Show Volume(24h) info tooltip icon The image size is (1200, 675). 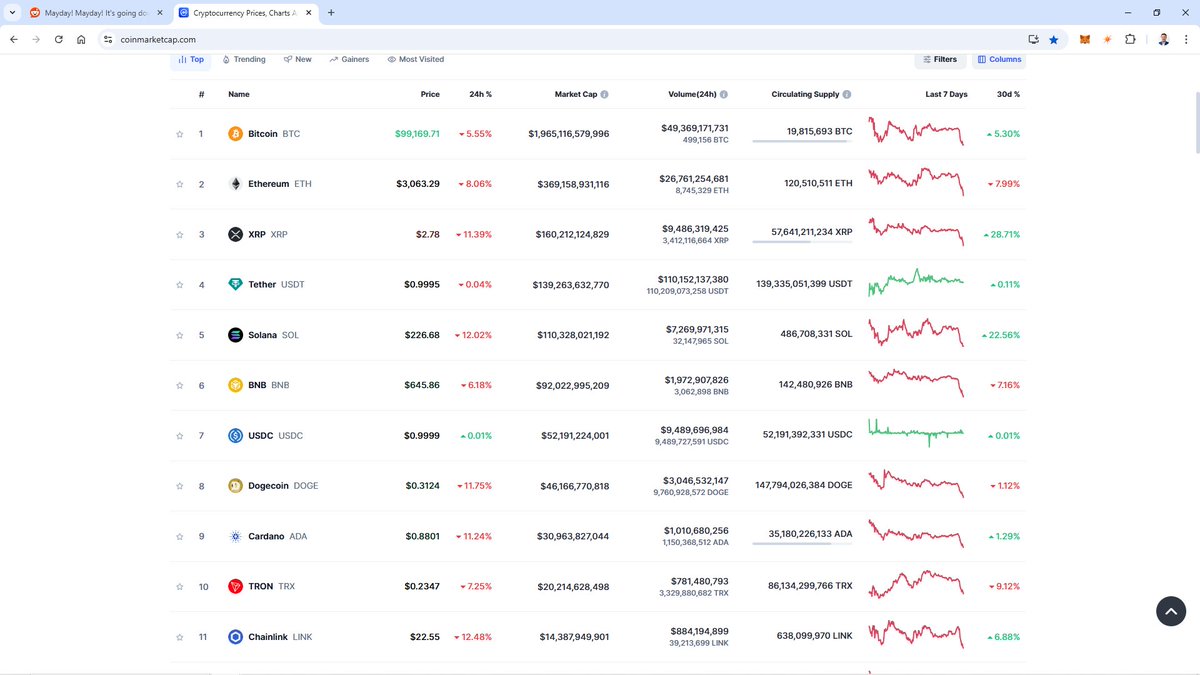(x=724, y=94)
